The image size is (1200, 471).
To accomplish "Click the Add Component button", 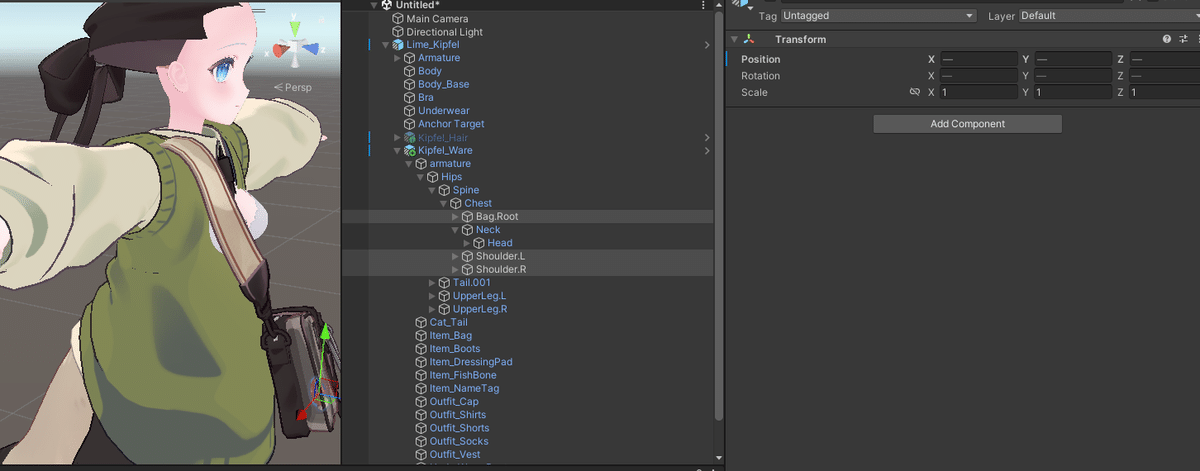I will pyautogui.click(x=967, y=124).
